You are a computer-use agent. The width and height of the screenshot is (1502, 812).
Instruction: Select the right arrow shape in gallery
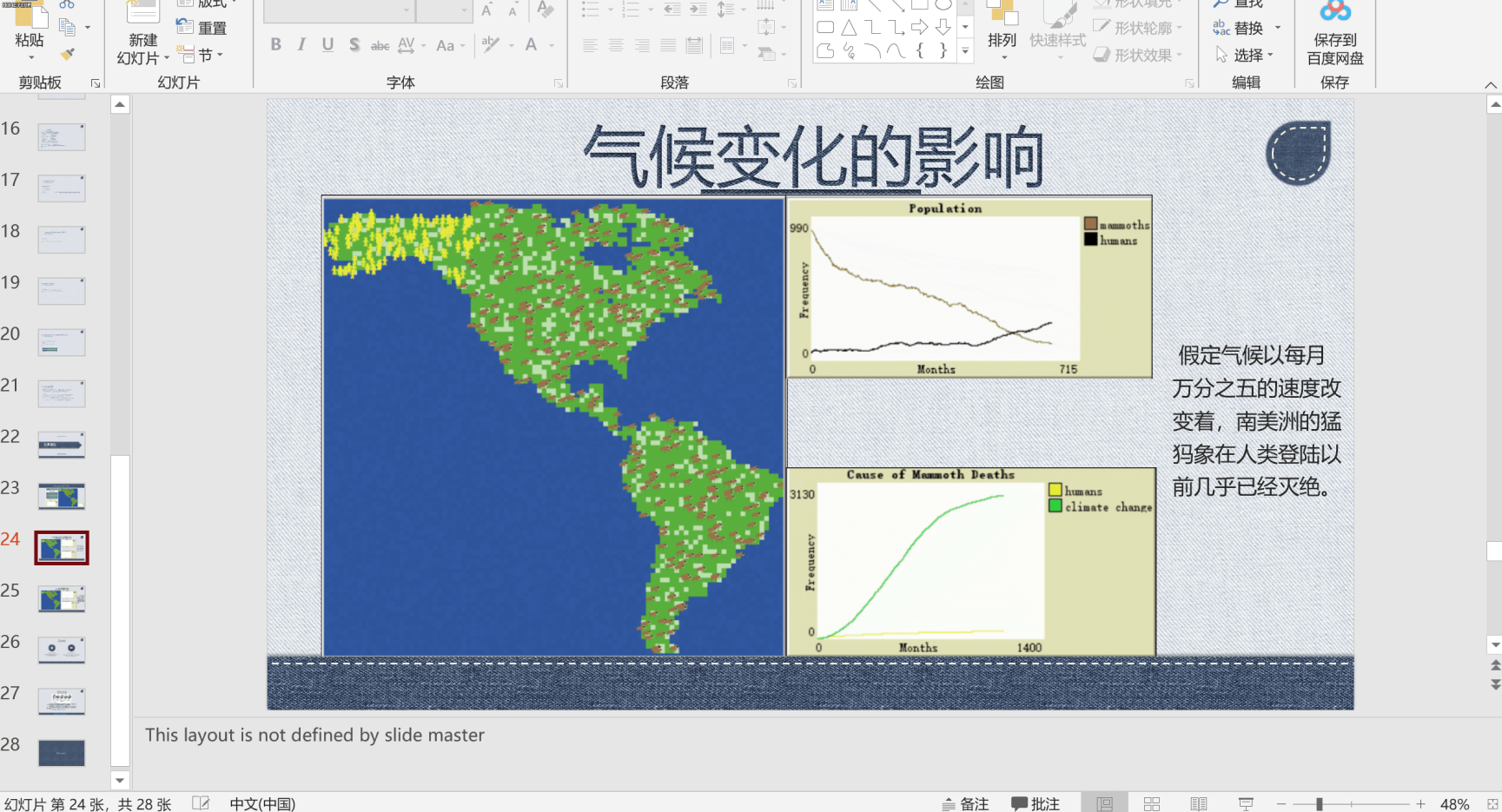919,28
